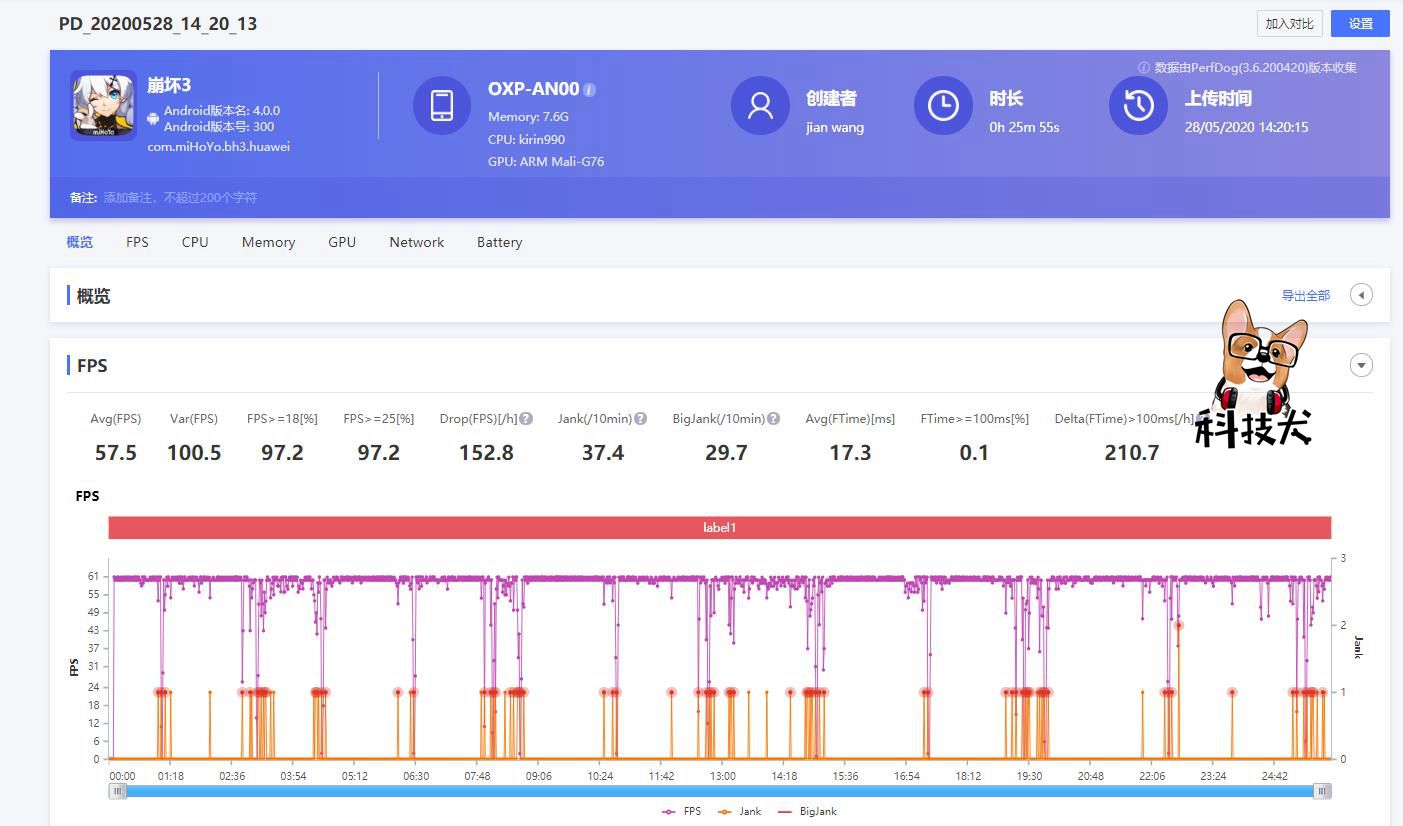Click the upload time history icon
1403x826 pixels.
click(1138, 105)
